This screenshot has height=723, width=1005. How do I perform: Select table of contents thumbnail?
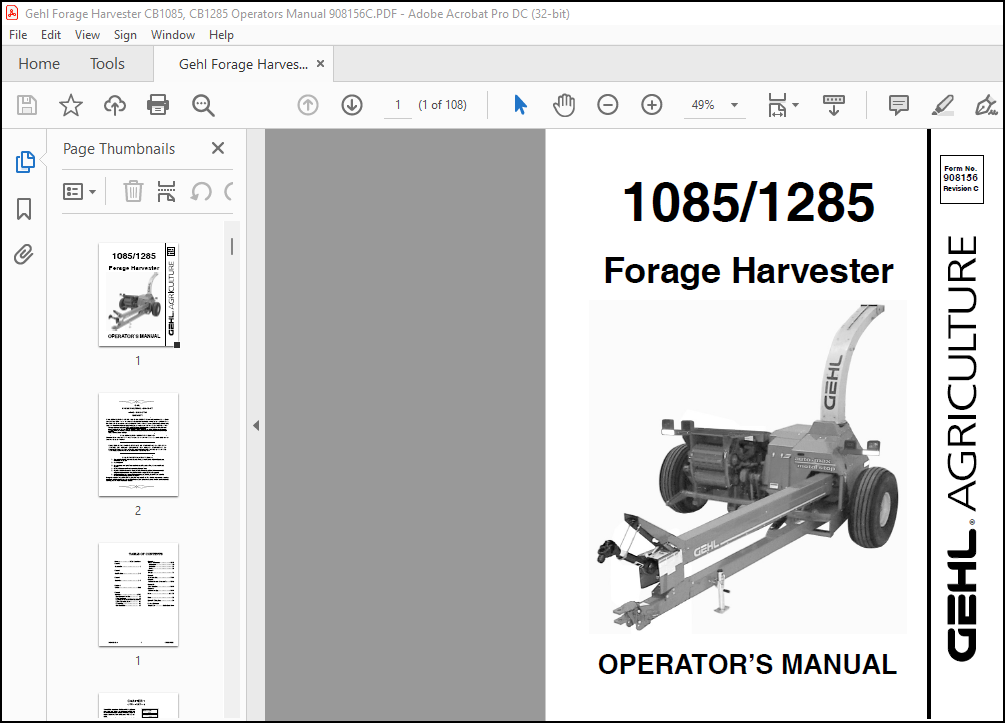click(x=138, y=595)
